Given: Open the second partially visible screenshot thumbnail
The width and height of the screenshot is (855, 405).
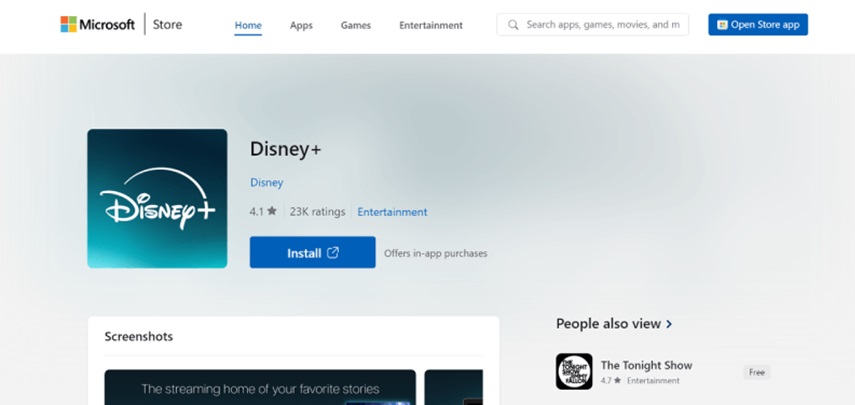Looking at the screenshot, I should coord(453,388).
